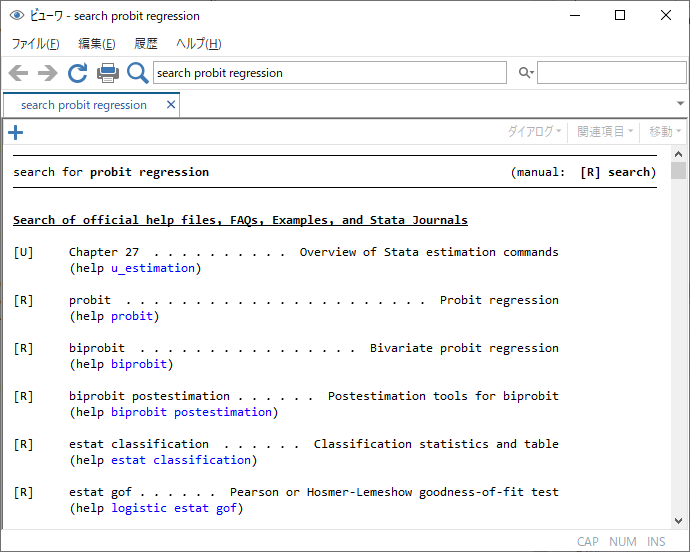690x552 pixels.
Task: Expand the tab list dropdown arrow
Action: pos(680,104)
